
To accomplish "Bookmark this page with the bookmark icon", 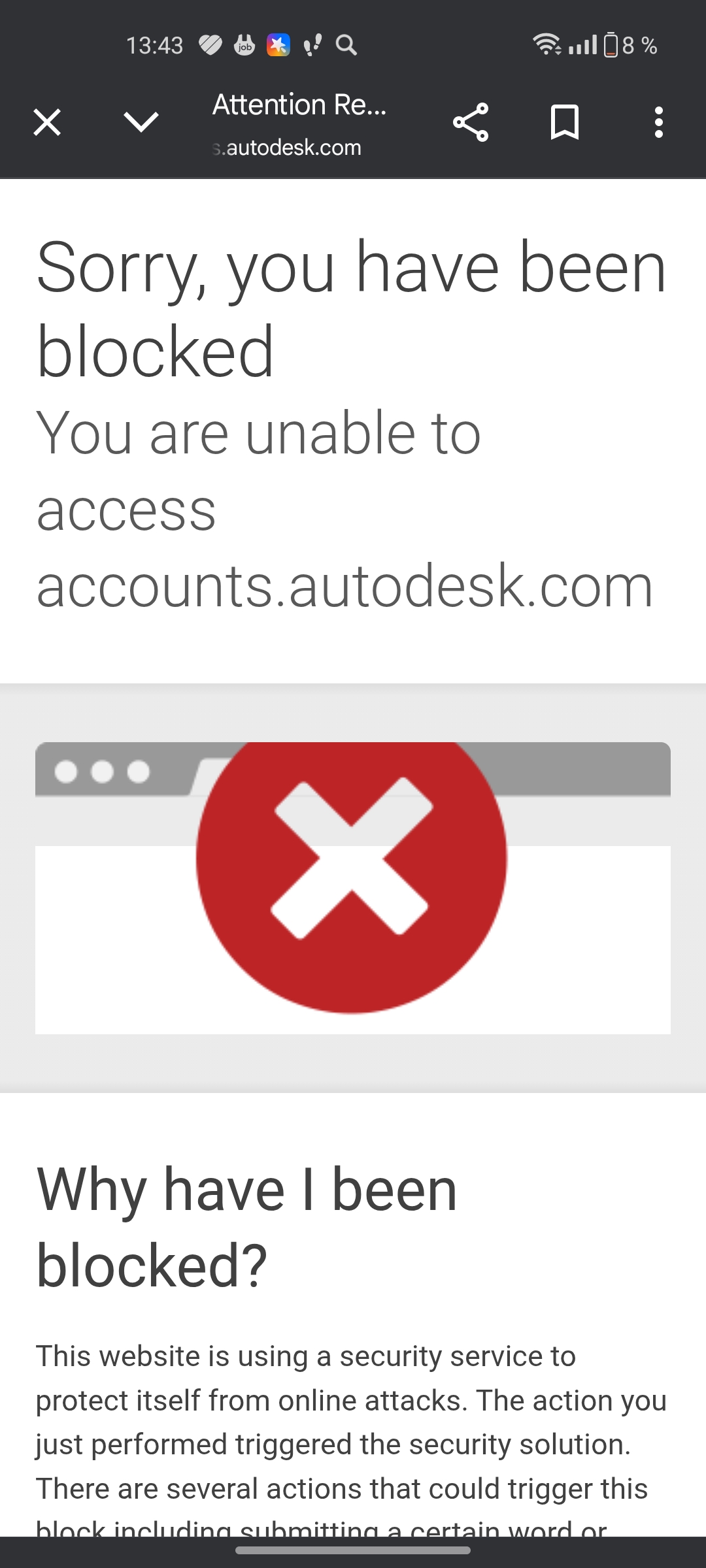I will click(x=565, y=122).
